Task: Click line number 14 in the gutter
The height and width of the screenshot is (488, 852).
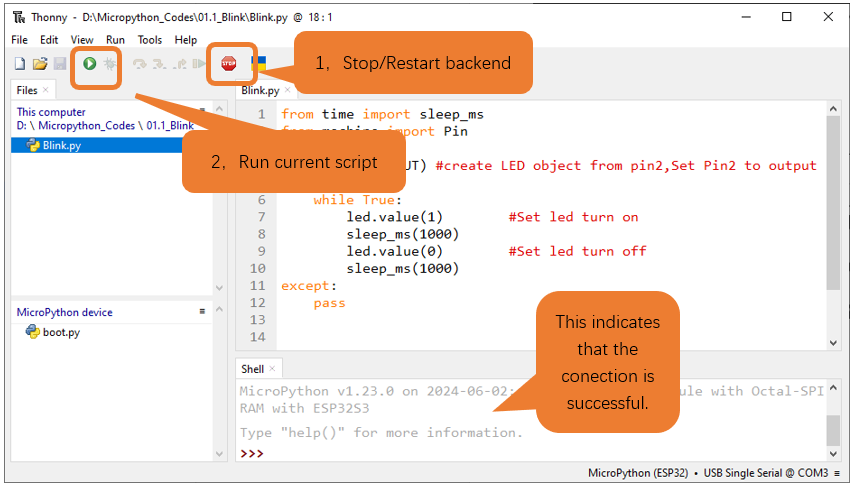Action: click(258, 337)
